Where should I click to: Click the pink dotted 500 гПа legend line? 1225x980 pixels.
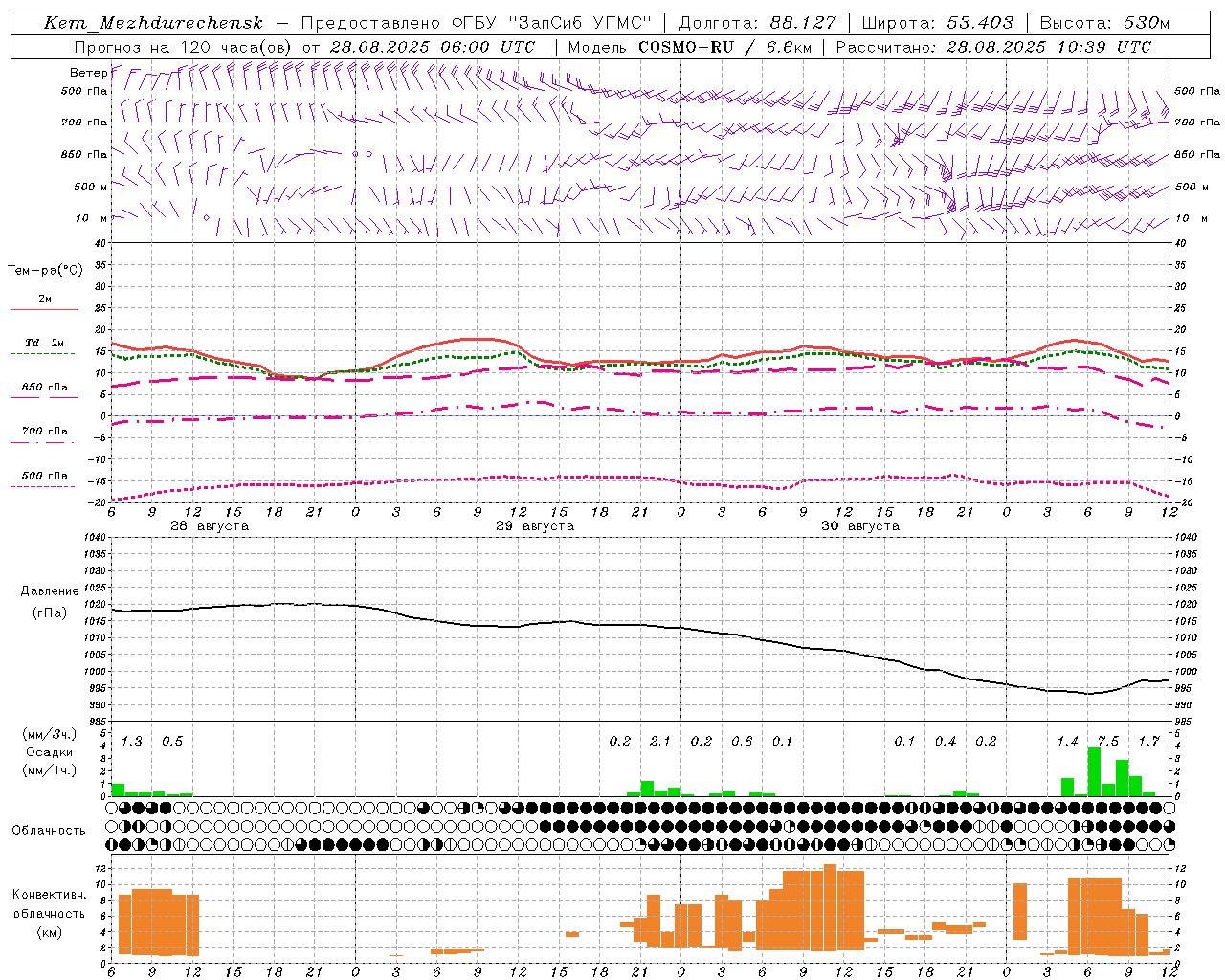42,486
